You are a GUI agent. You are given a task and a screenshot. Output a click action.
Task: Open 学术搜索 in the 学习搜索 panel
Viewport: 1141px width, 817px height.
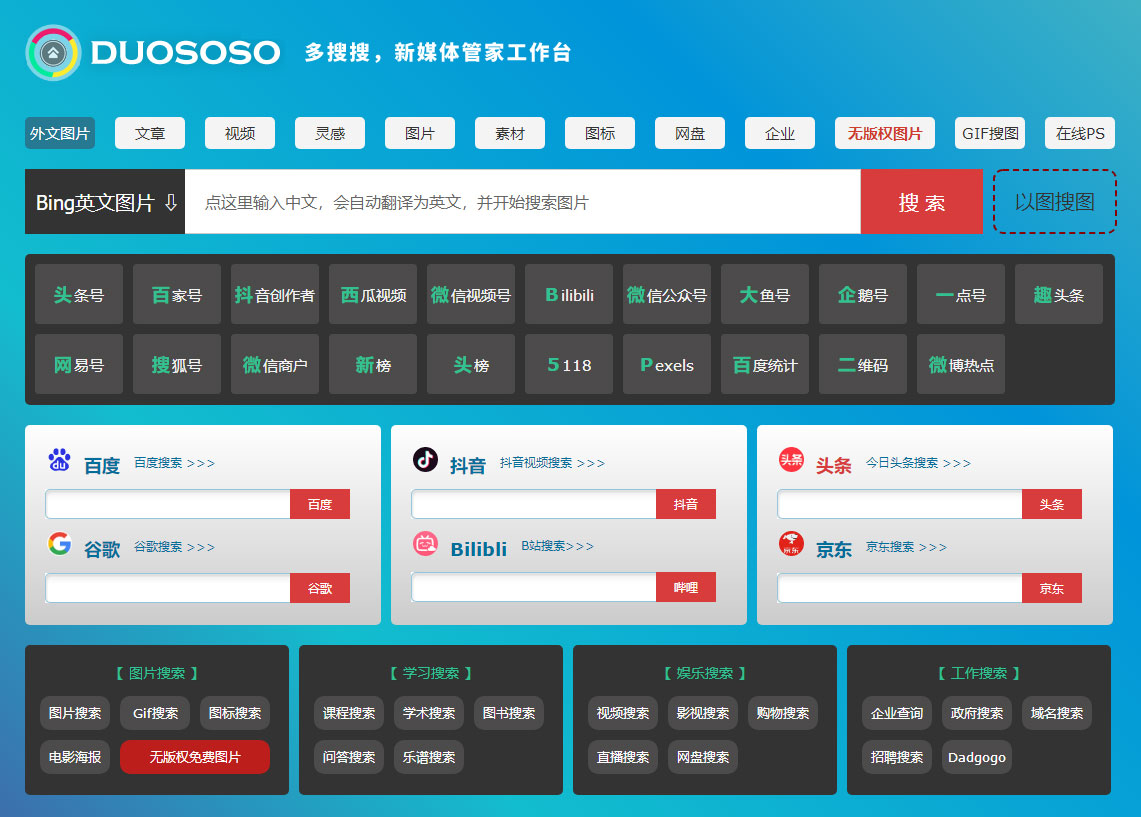[429, 713]
